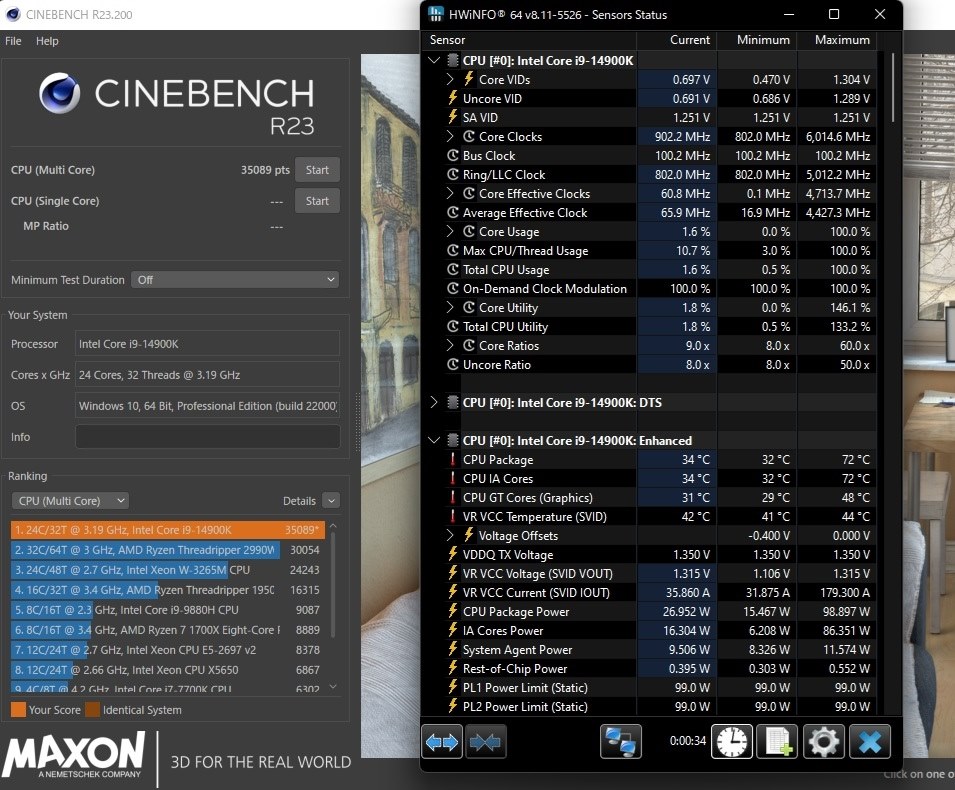Click the Cinebench ranking list scrollbar

[333, 585]
